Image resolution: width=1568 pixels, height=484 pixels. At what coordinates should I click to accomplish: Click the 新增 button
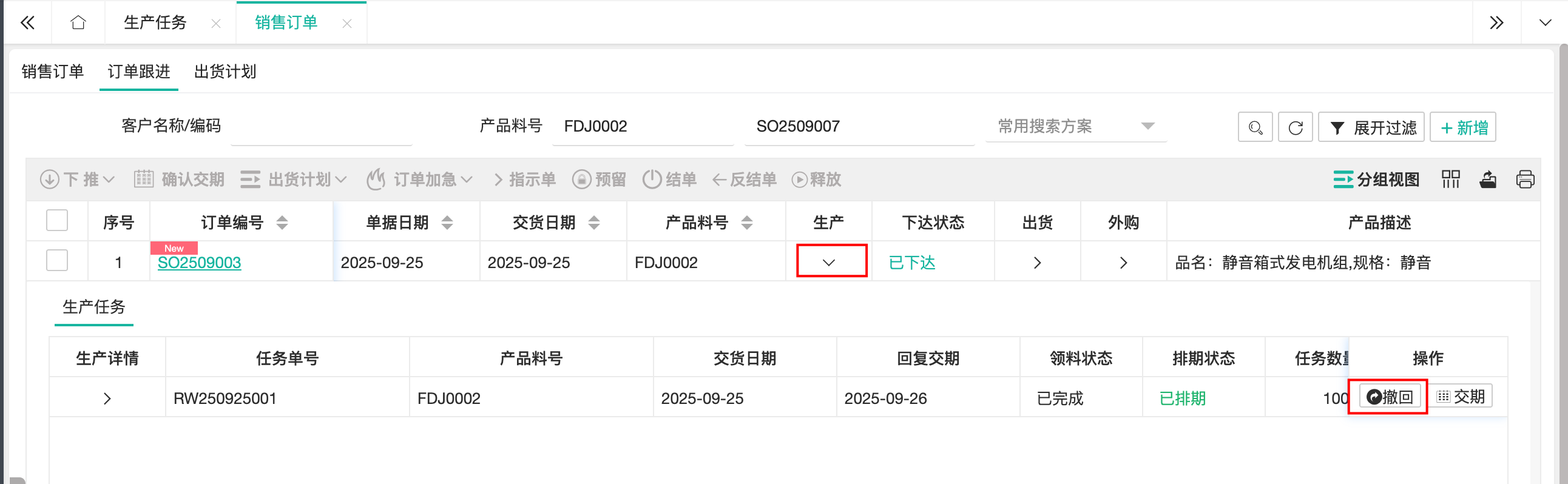point(1462,127)
